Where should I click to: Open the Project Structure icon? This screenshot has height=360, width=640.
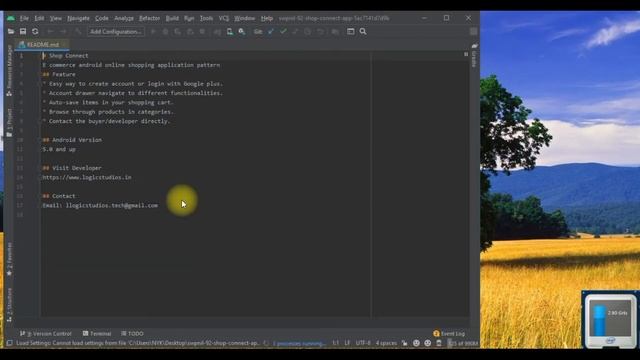[x=351, y=31]
